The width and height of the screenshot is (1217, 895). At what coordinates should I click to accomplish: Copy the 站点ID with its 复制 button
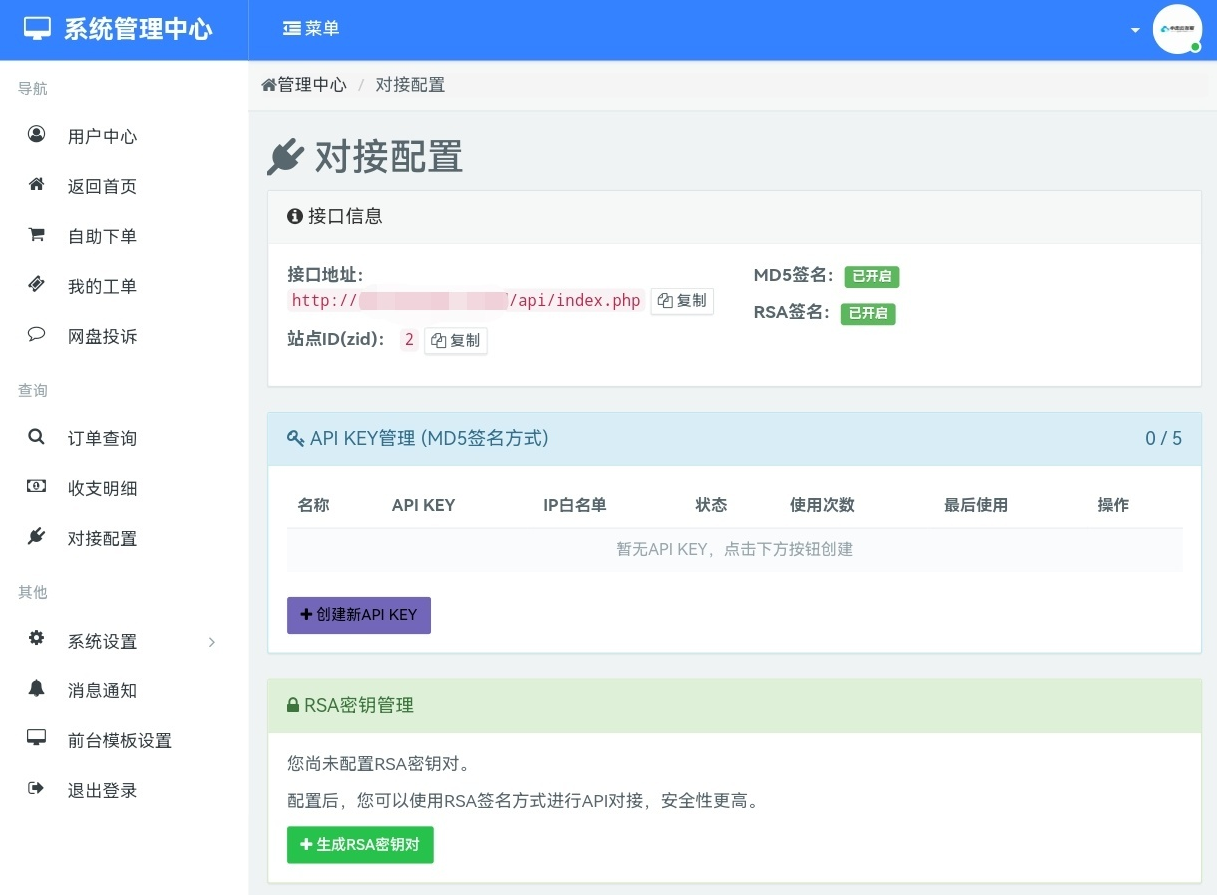pos(456,341)
